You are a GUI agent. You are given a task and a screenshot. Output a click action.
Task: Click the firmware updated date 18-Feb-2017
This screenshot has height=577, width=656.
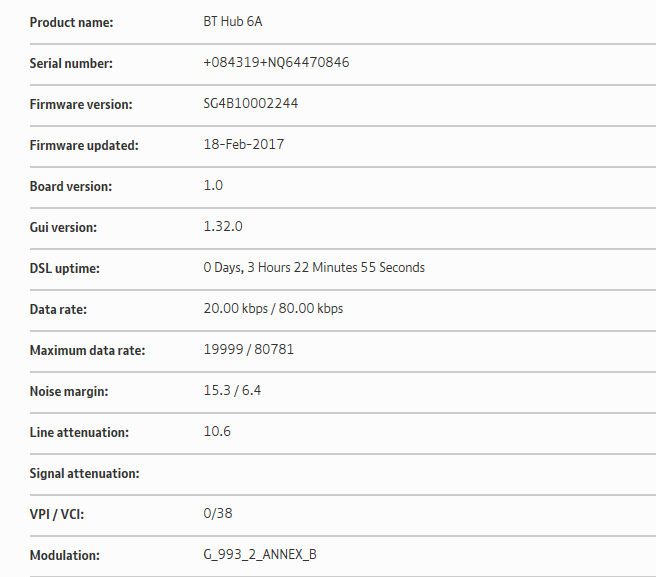click(x=243, y=145)
